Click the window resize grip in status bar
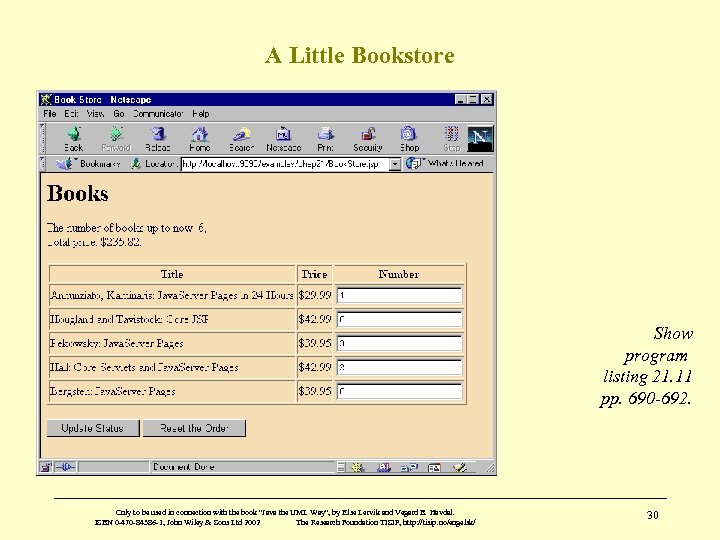This screenshot has width=720, height=540. click(489, 468)
